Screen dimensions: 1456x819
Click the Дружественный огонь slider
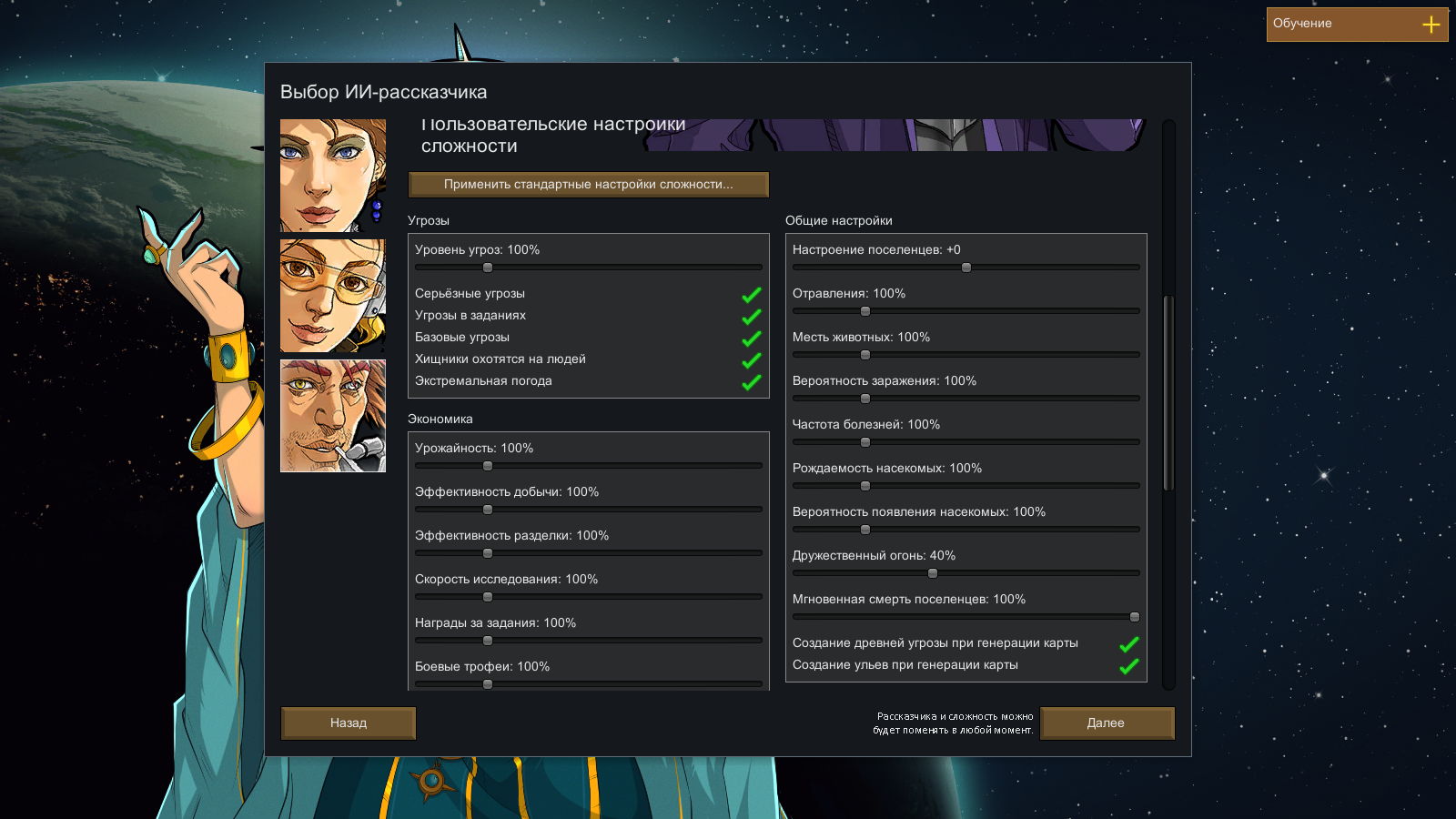pos(966,573)
